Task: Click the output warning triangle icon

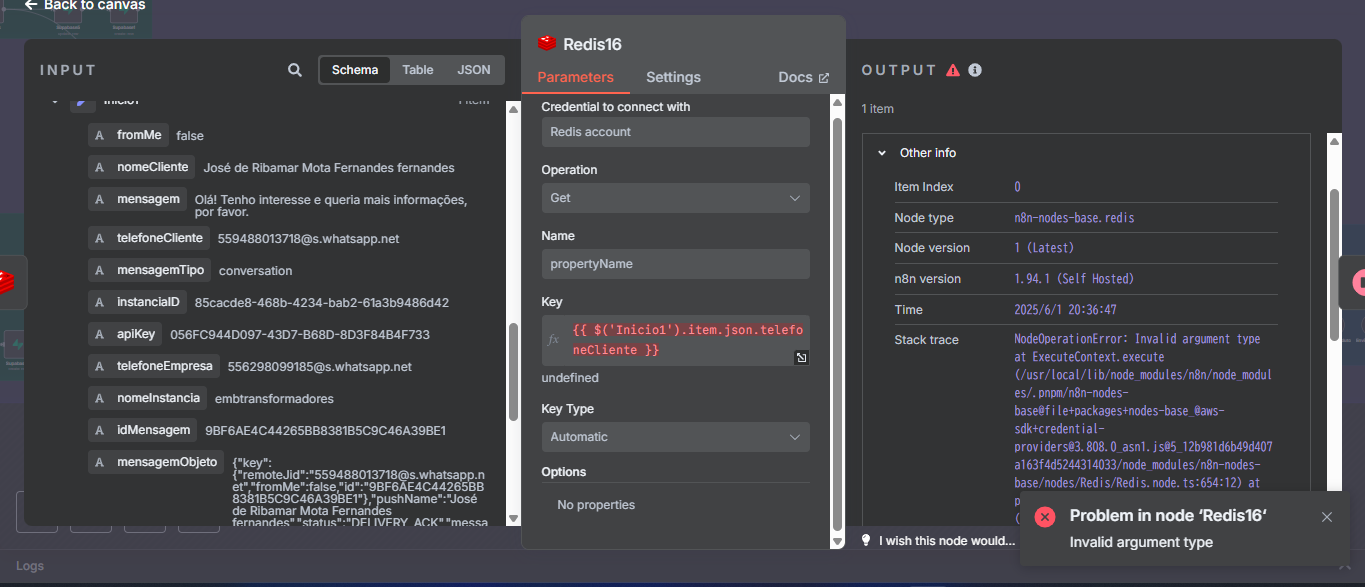Action: pos(953,70)
